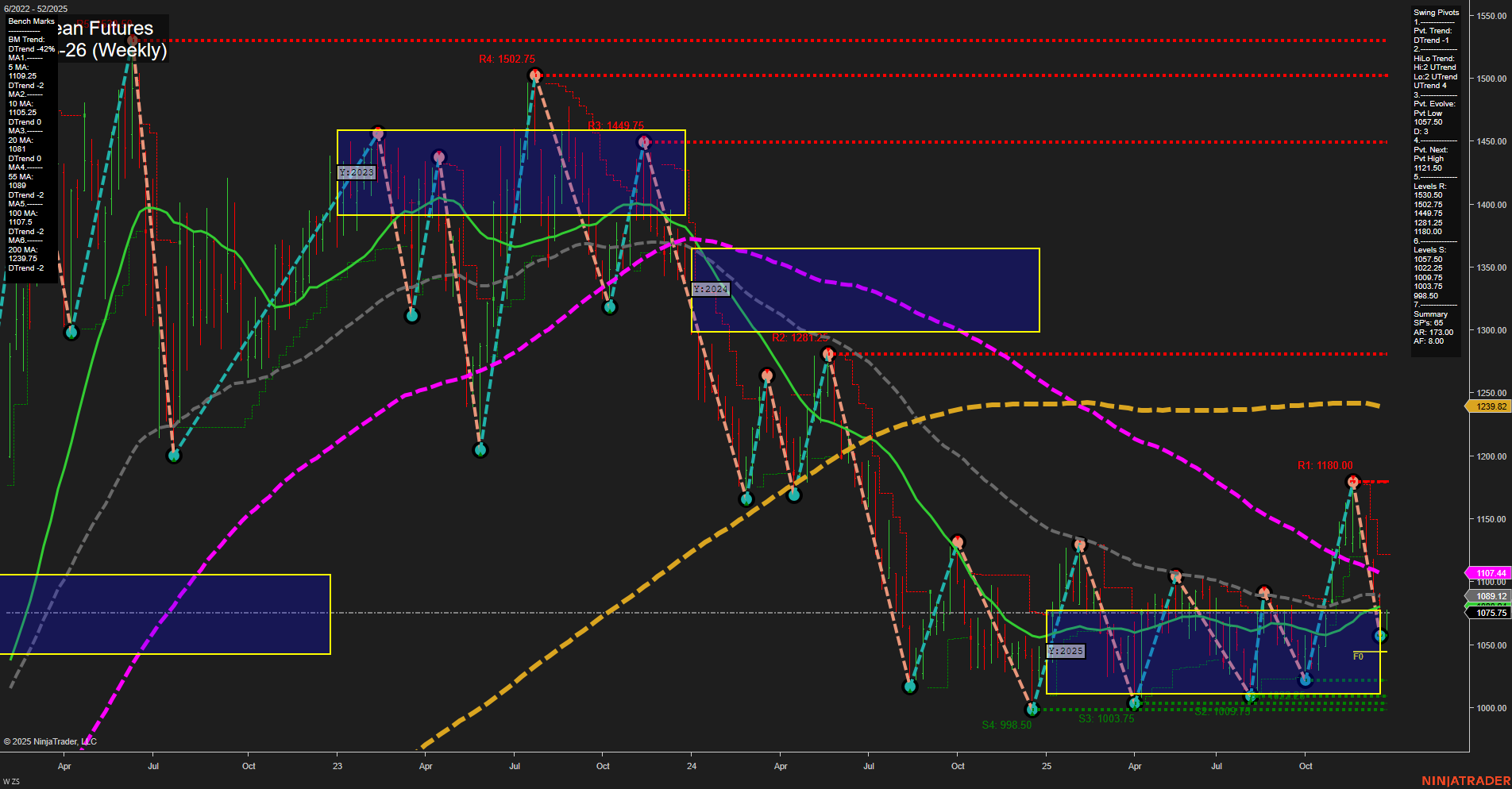This screenshot has width=1512, height=789.
Task: Click the green 1075.75 price marker on axis
Action: (x=1490, y=613)
